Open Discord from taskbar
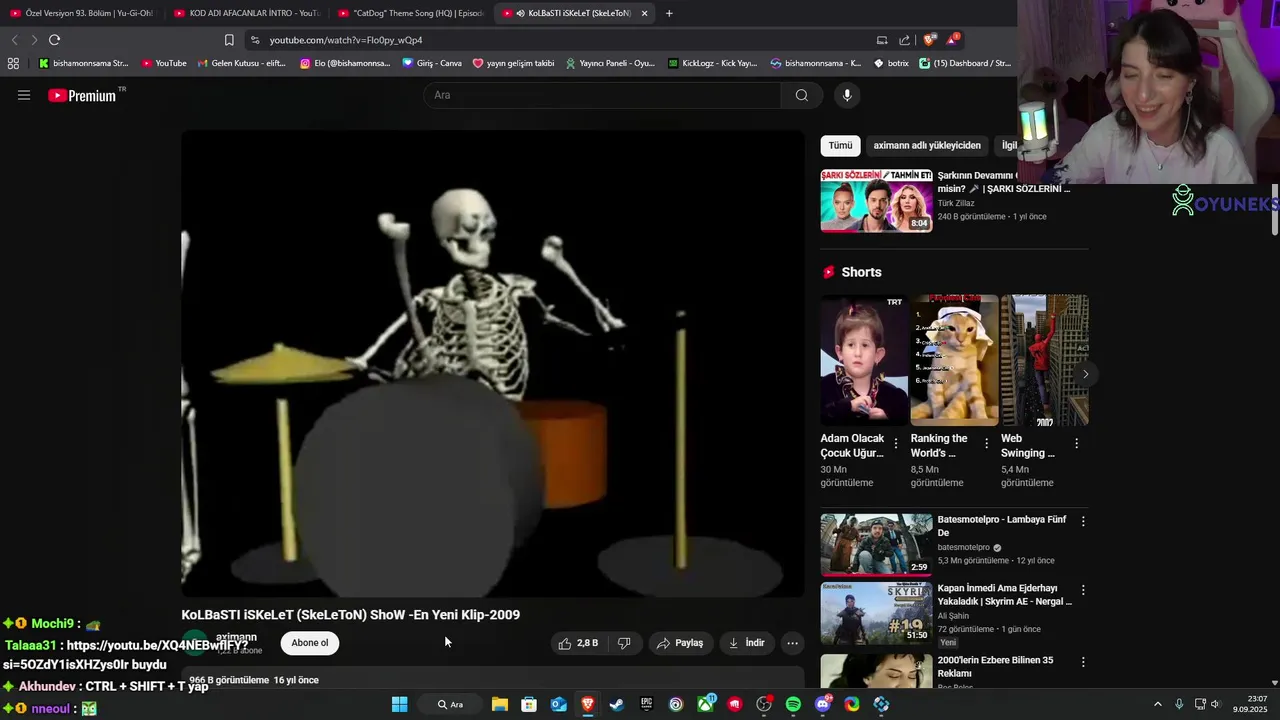Viewport: 1280px width, 720px height. coord(823,704)
